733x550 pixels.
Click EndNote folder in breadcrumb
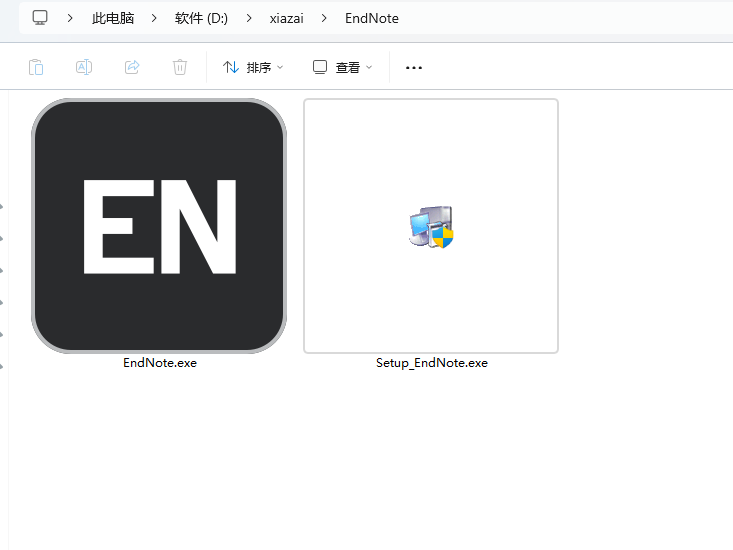pos(372,18)
